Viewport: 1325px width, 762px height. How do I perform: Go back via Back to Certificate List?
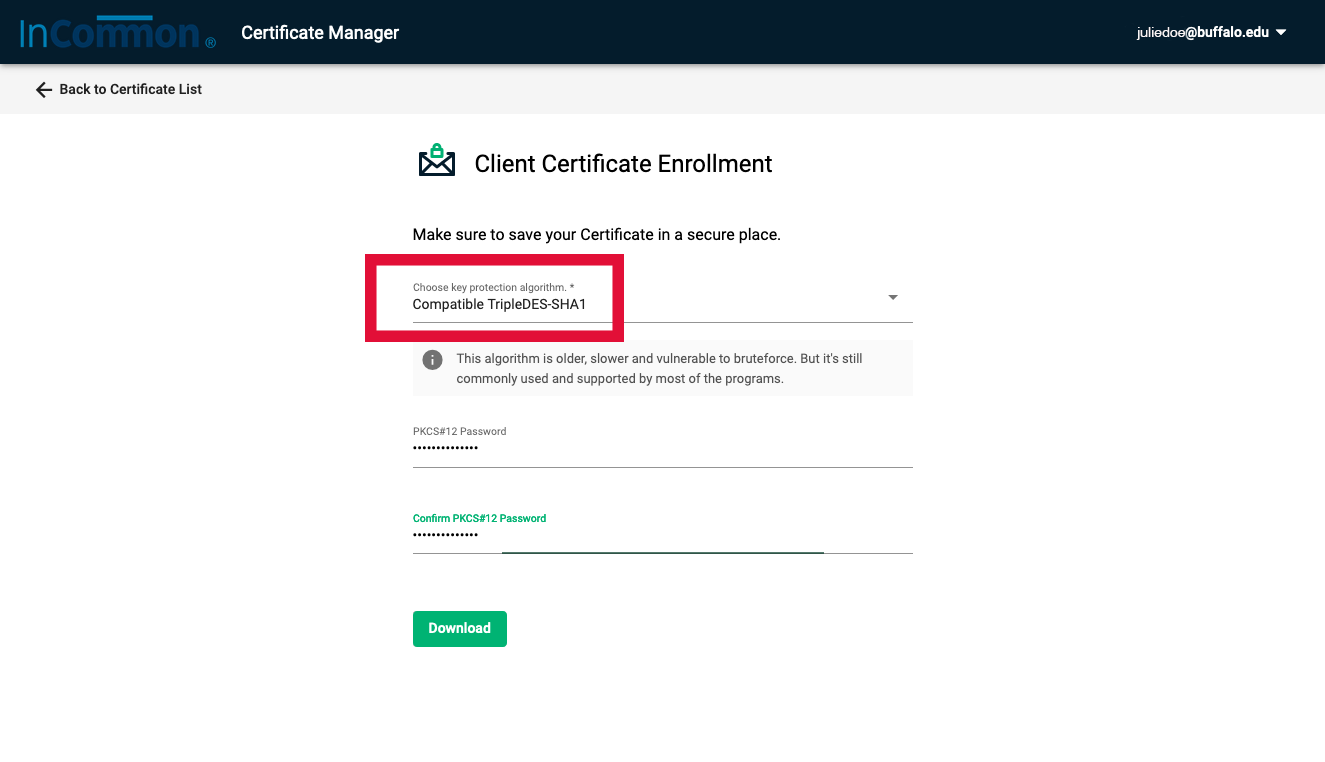130,90
